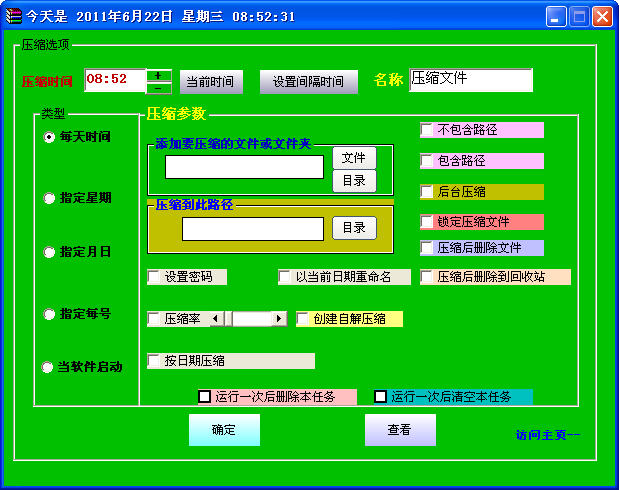Click the plus button to increase compression time
The height and width of the screenshot is (490, 619).
click(159, 75)
